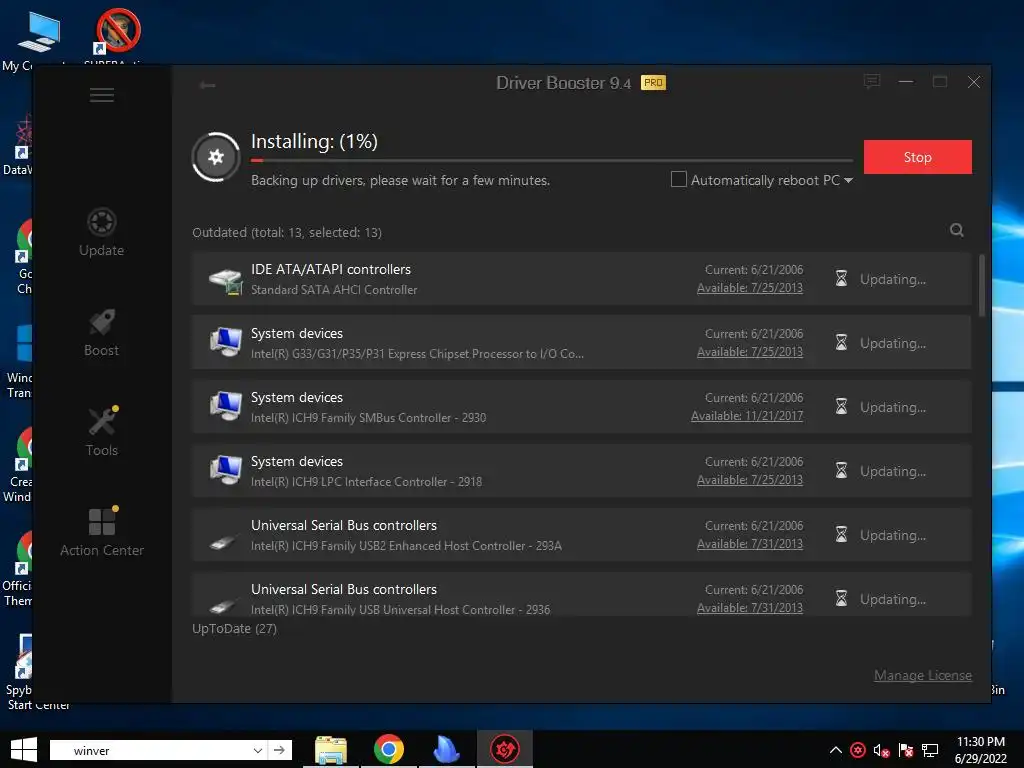Click the Action Center flag tray icon
The width and height of the screenshot is (1024, 768).
coord(906,751)
